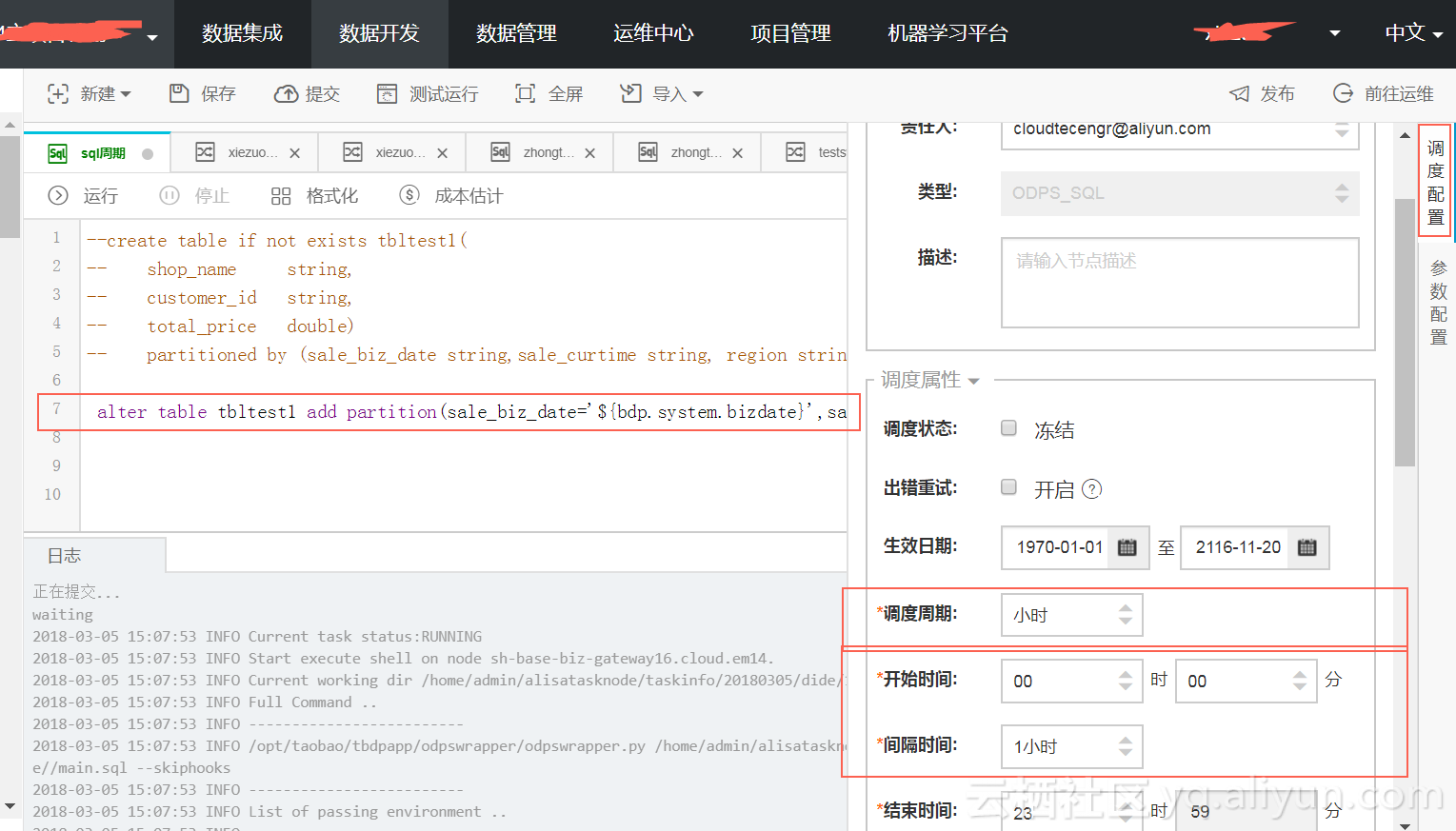The height and width of the screenshot is (831, 1456).
Task: Toggle the 冻结 freeze checkbox
Action: (x=1008, y=428)
